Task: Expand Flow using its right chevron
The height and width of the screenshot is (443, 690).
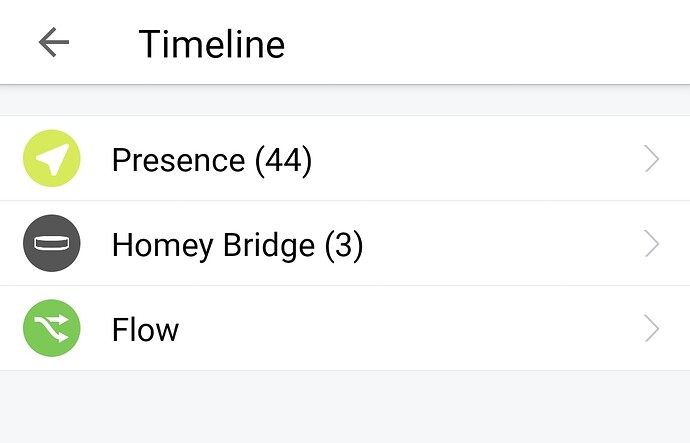Action: pyautogui.click(x=652, y=329)
